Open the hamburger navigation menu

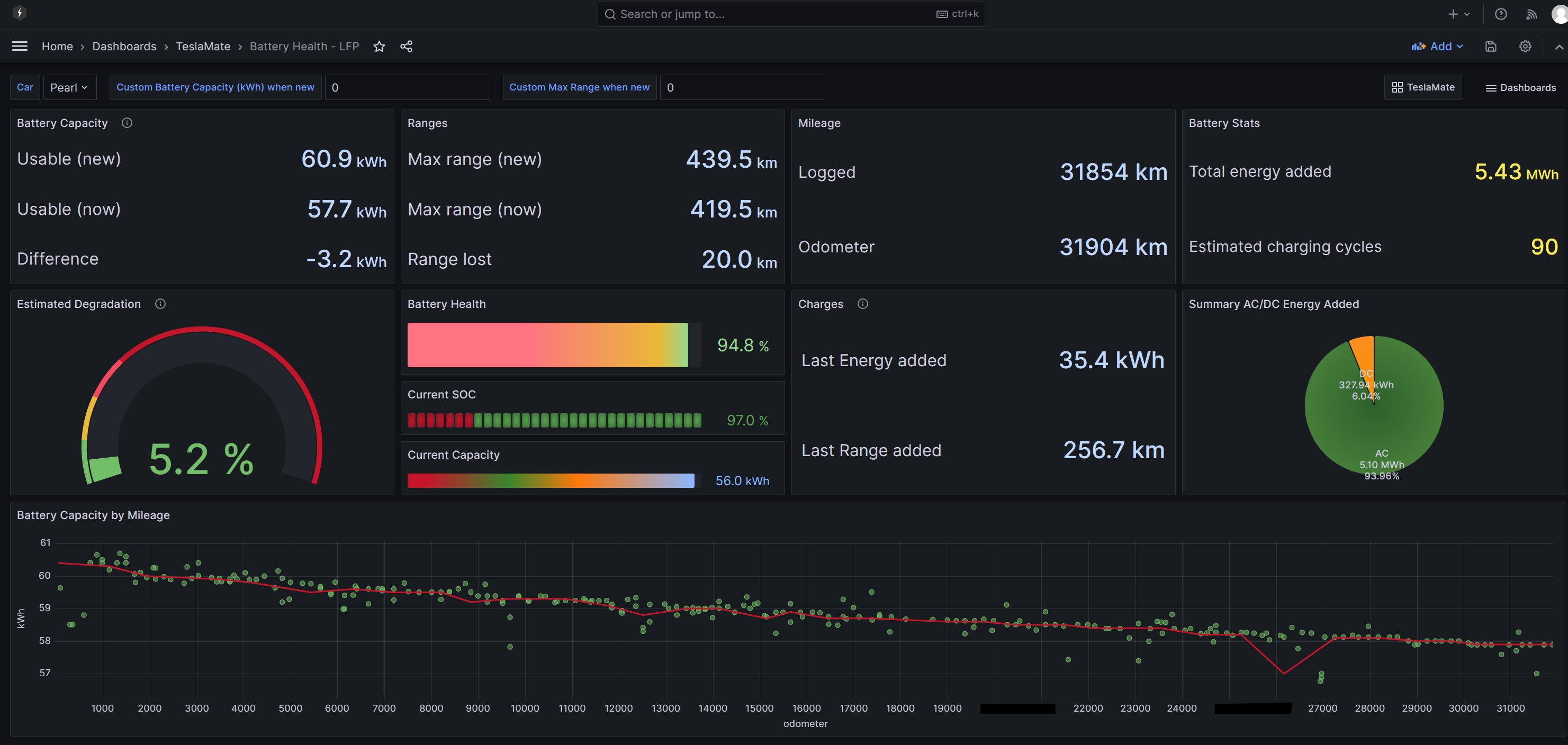(x=20, y=46)
